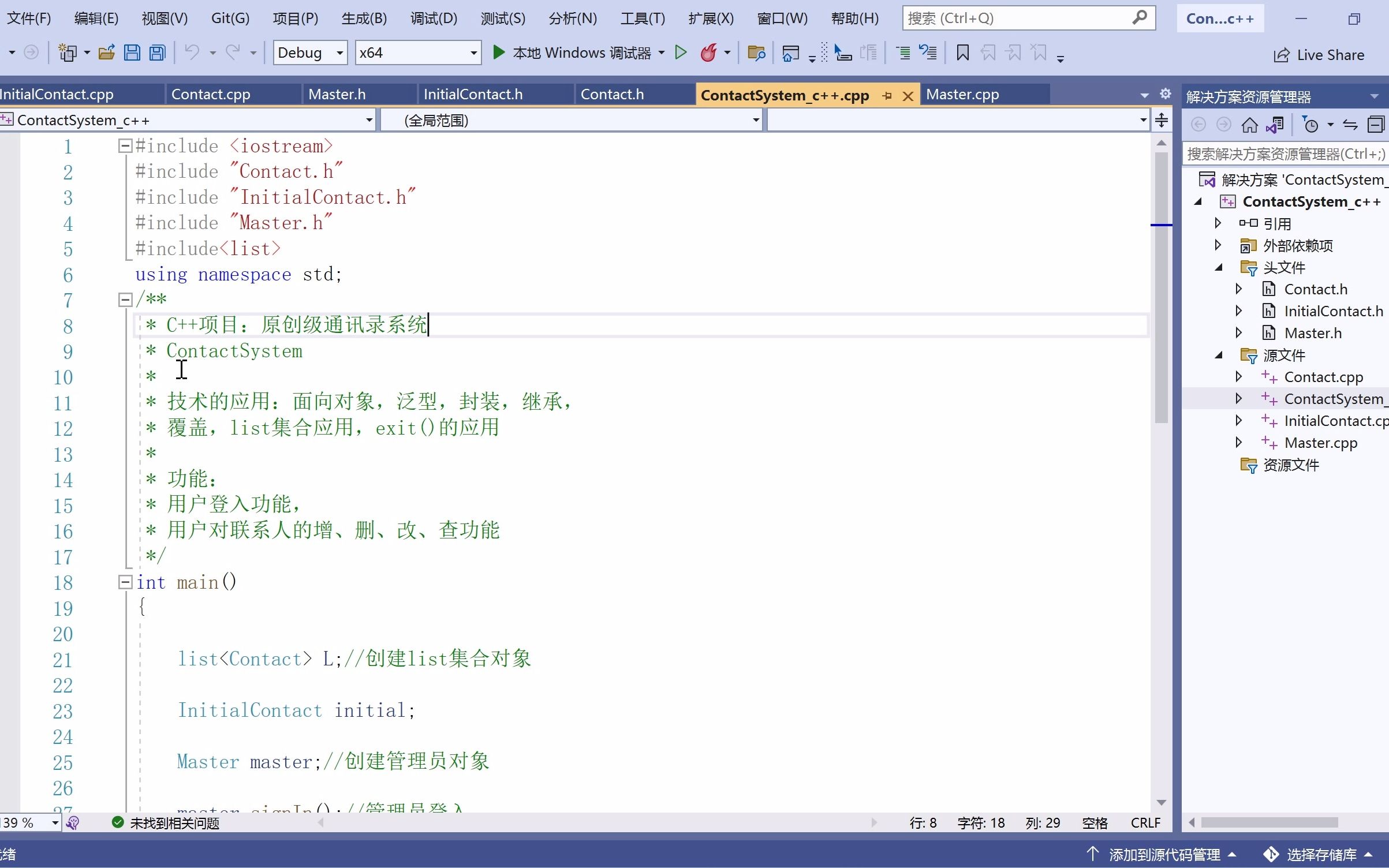Collapse all items in Solution Explorer
This screenshot has width=1389, height=868.
tap(1376, 124)
